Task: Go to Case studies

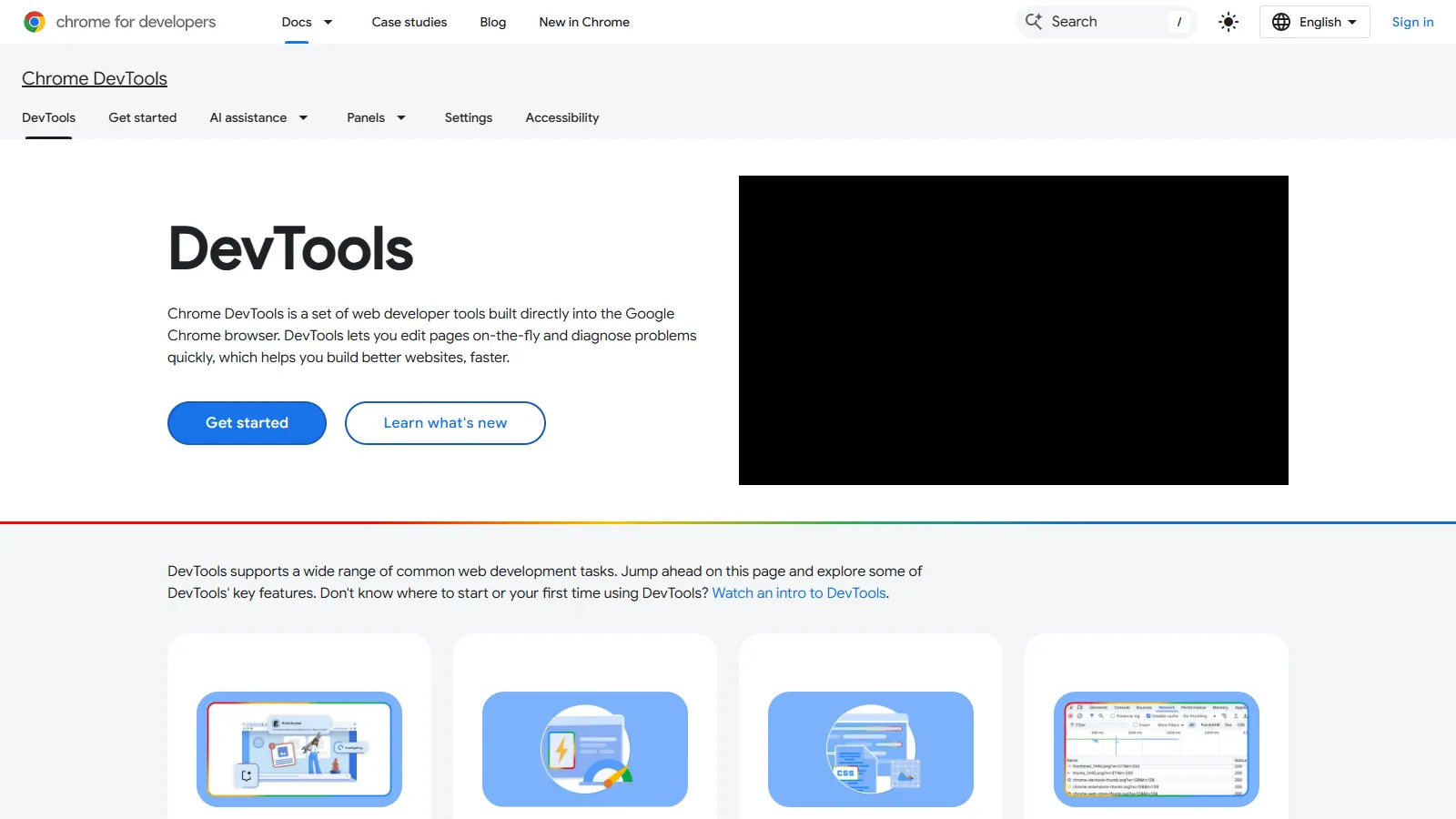Action: click(409, 22)
